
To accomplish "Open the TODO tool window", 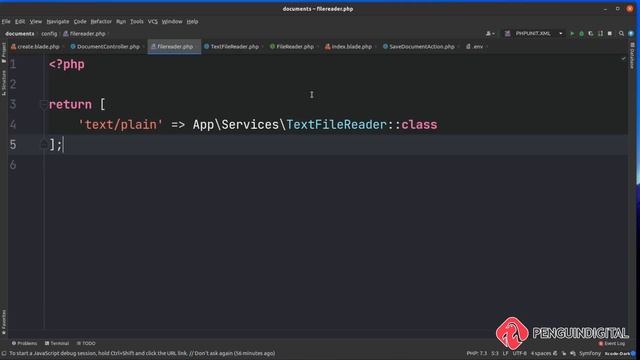I will [86, 343].
